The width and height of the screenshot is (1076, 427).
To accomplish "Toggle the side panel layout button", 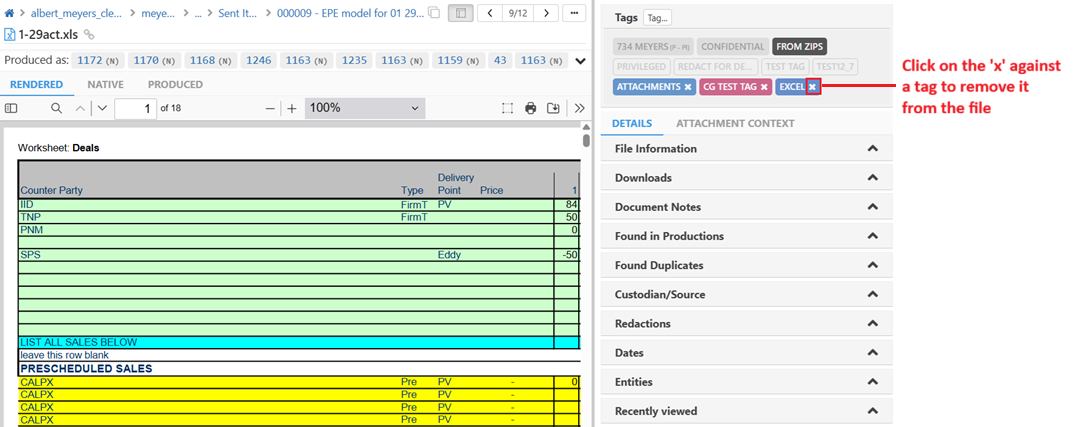I will click(460, 13).
